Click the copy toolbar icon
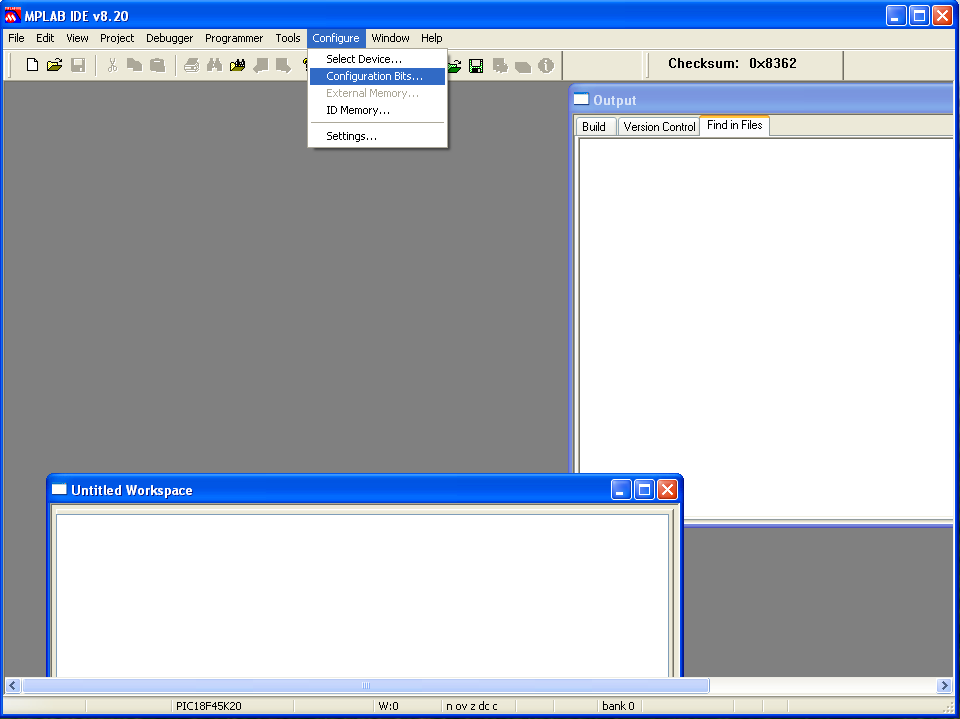 134,64
